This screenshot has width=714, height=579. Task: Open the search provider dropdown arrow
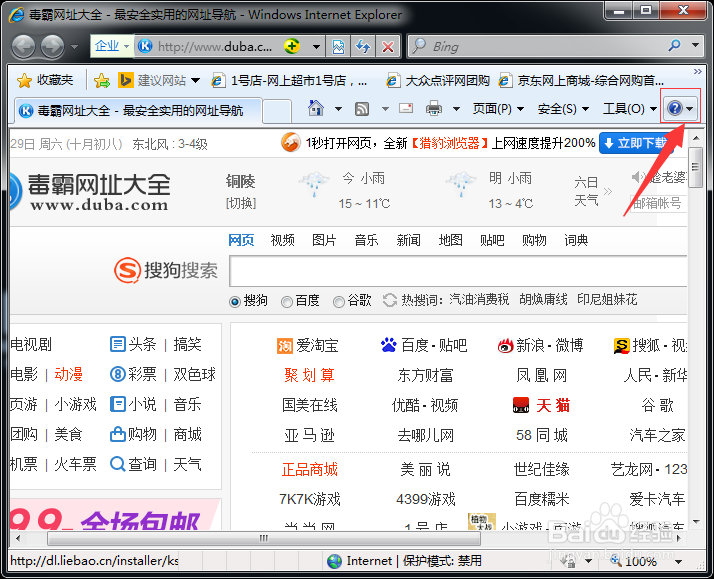click(695, 45)
